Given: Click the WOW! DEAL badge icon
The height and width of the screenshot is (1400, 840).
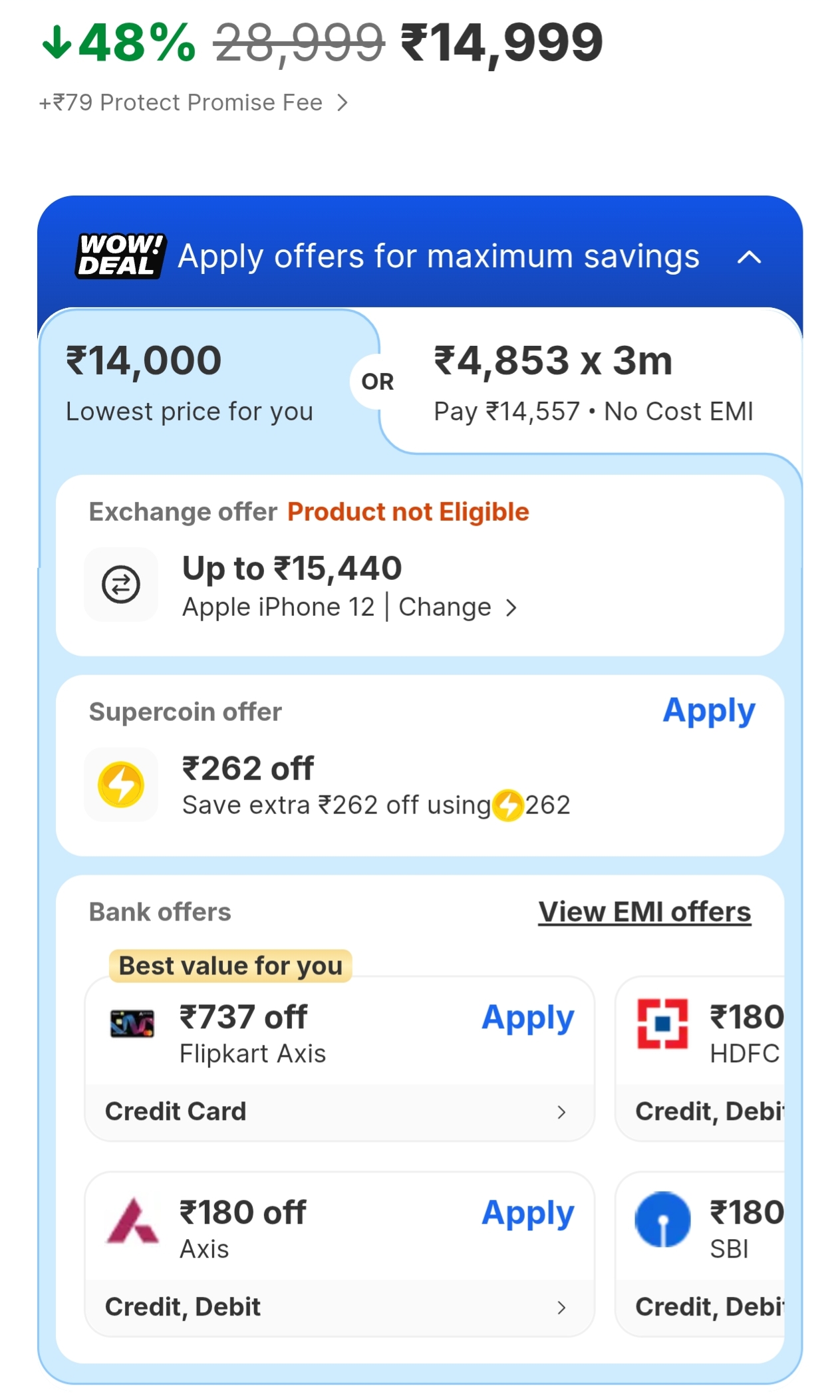Looking at the screenshot, I should [x=120, y=256].
